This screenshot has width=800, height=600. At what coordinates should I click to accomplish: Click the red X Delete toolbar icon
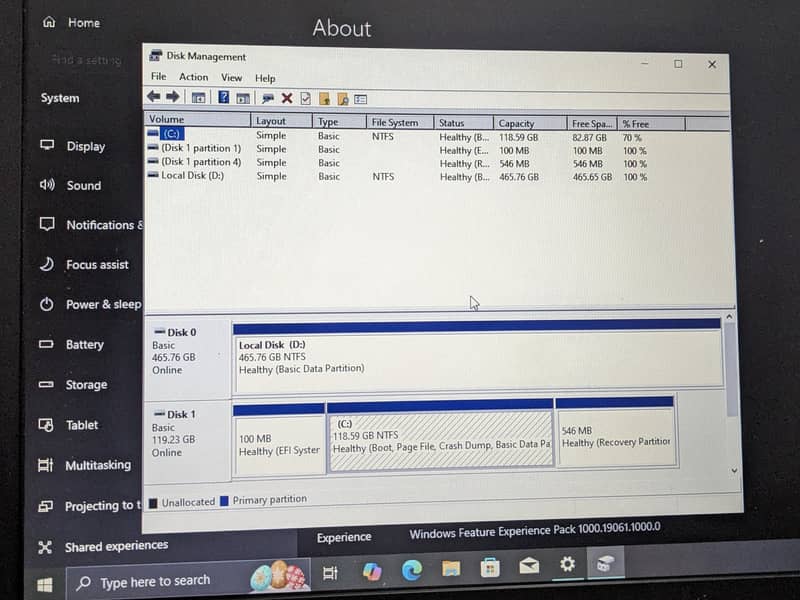(287, 98)
